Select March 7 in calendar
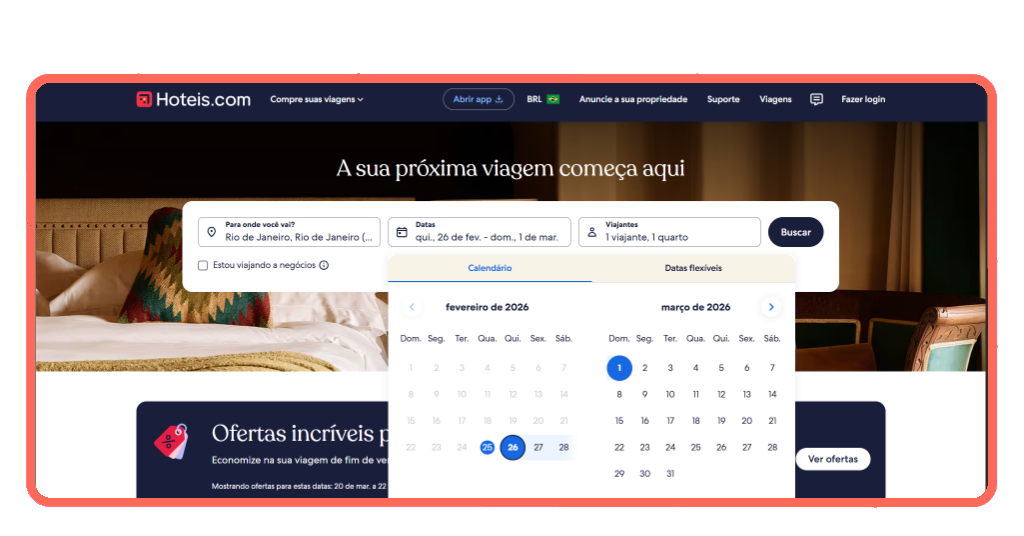Viewport: 1024px width, 536px height. coord(772,368)
